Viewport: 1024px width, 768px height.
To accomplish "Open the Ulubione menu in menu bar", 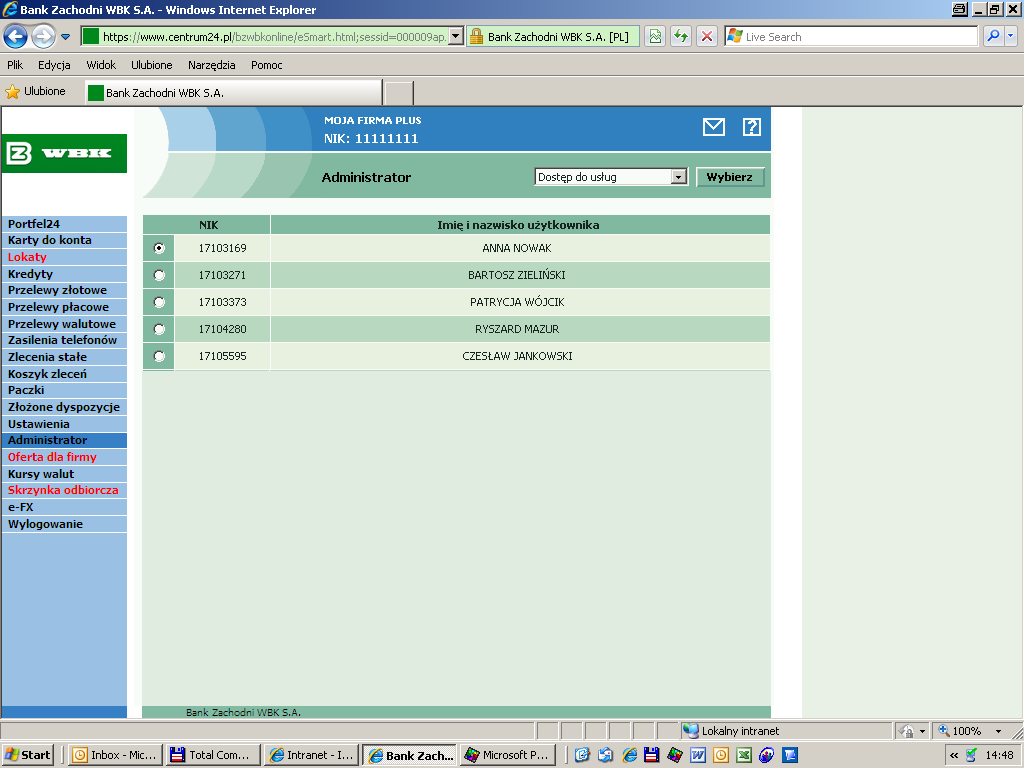I will point(152,65).
